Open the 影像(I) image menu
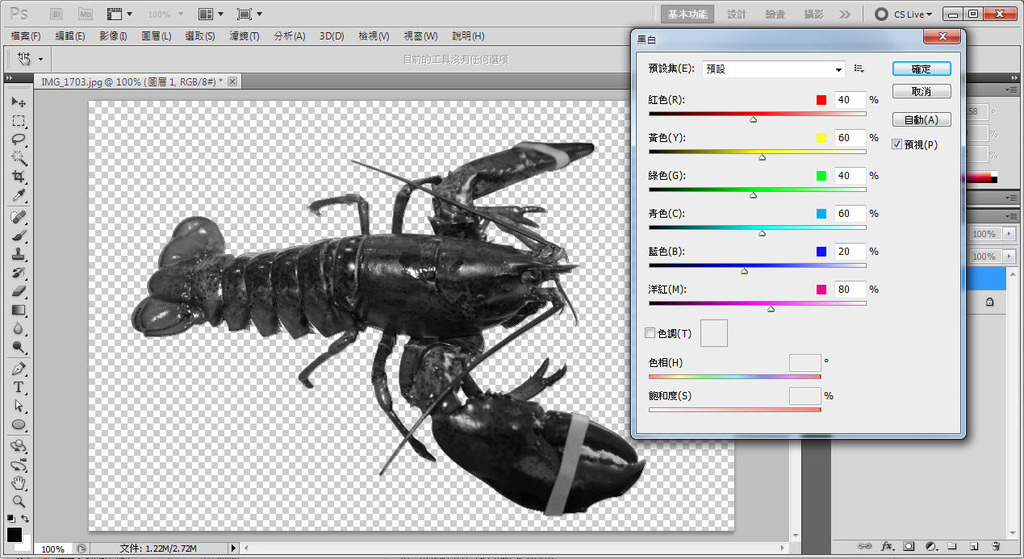 (113, 36)
